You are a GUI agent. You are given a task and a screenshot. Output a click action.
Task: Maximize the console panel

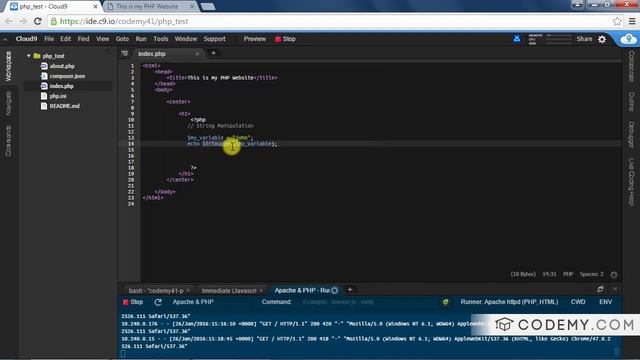pyautogui.click(x=600, y=289)
